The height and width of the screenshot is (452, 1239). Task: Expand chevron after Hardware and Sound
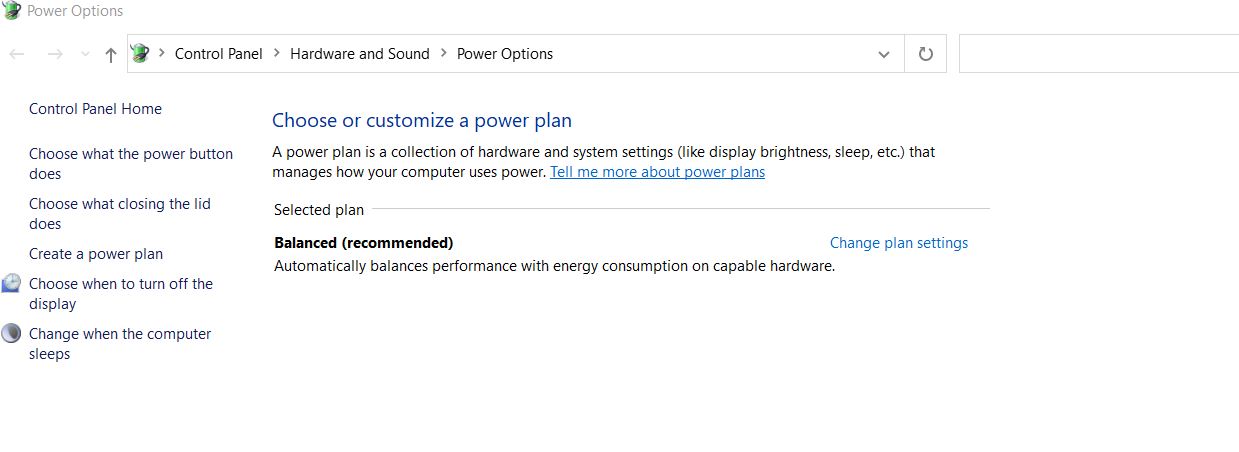444,54
